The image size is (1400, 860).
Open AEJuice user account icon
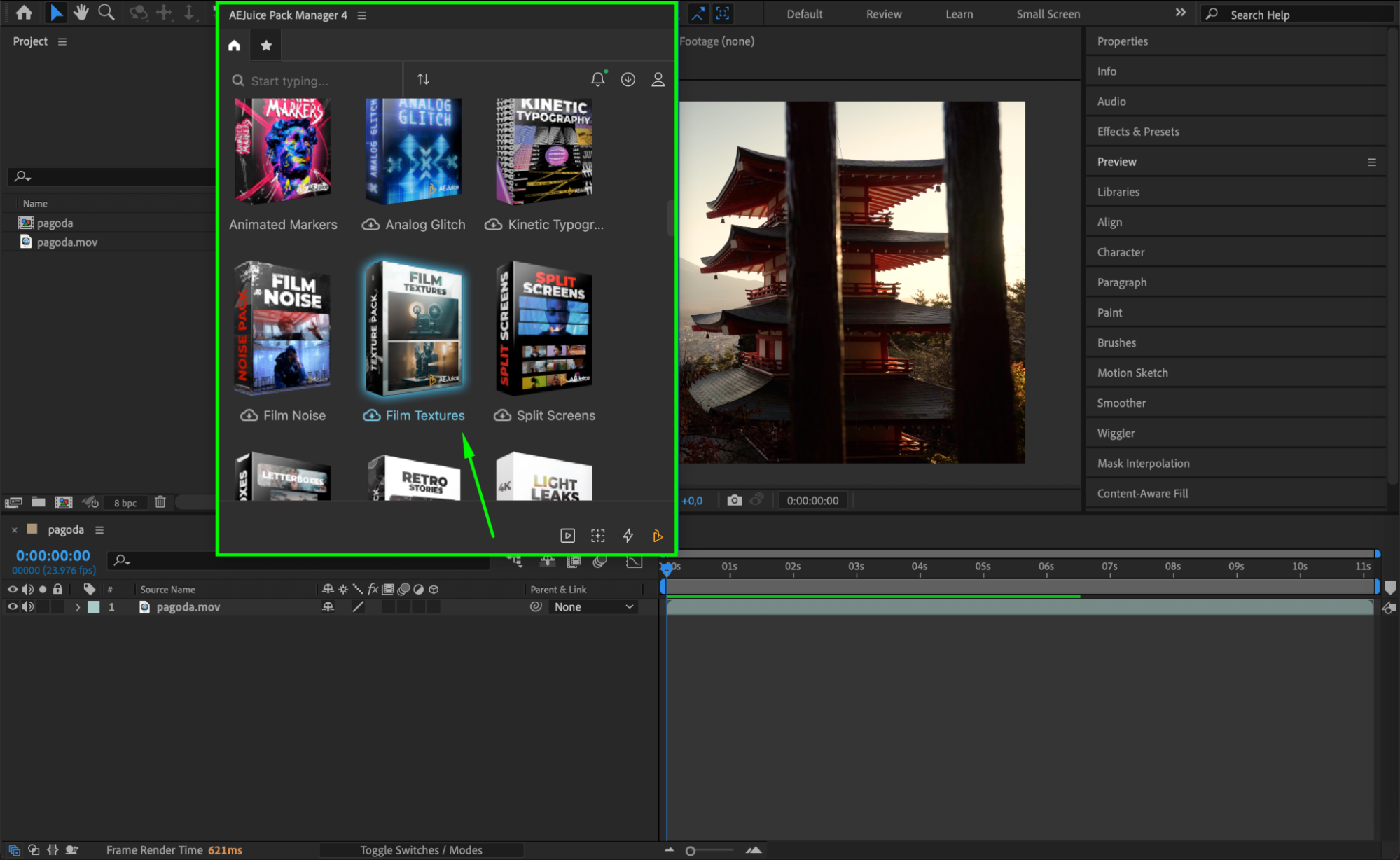point(658,80)
